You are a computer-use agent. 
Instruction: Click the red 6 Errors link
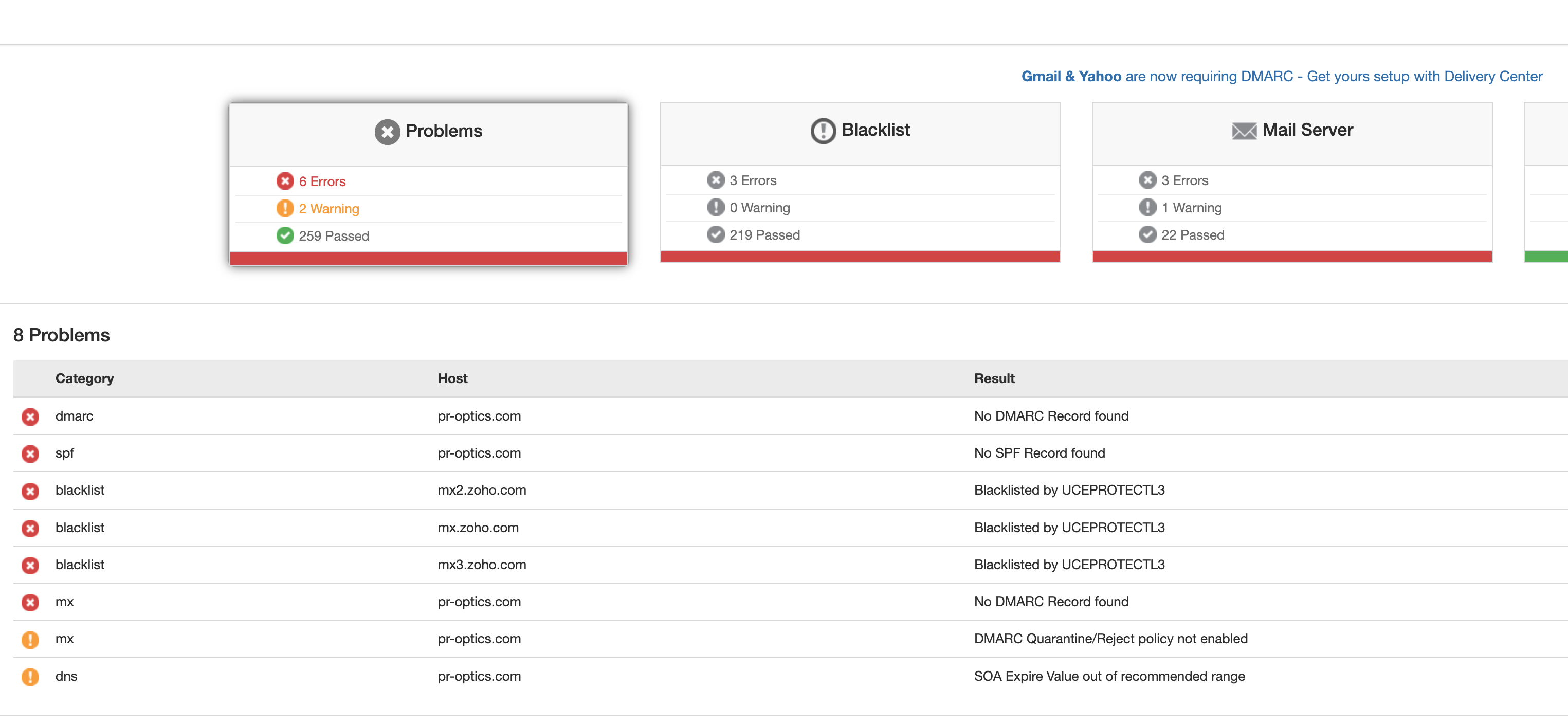322,181
